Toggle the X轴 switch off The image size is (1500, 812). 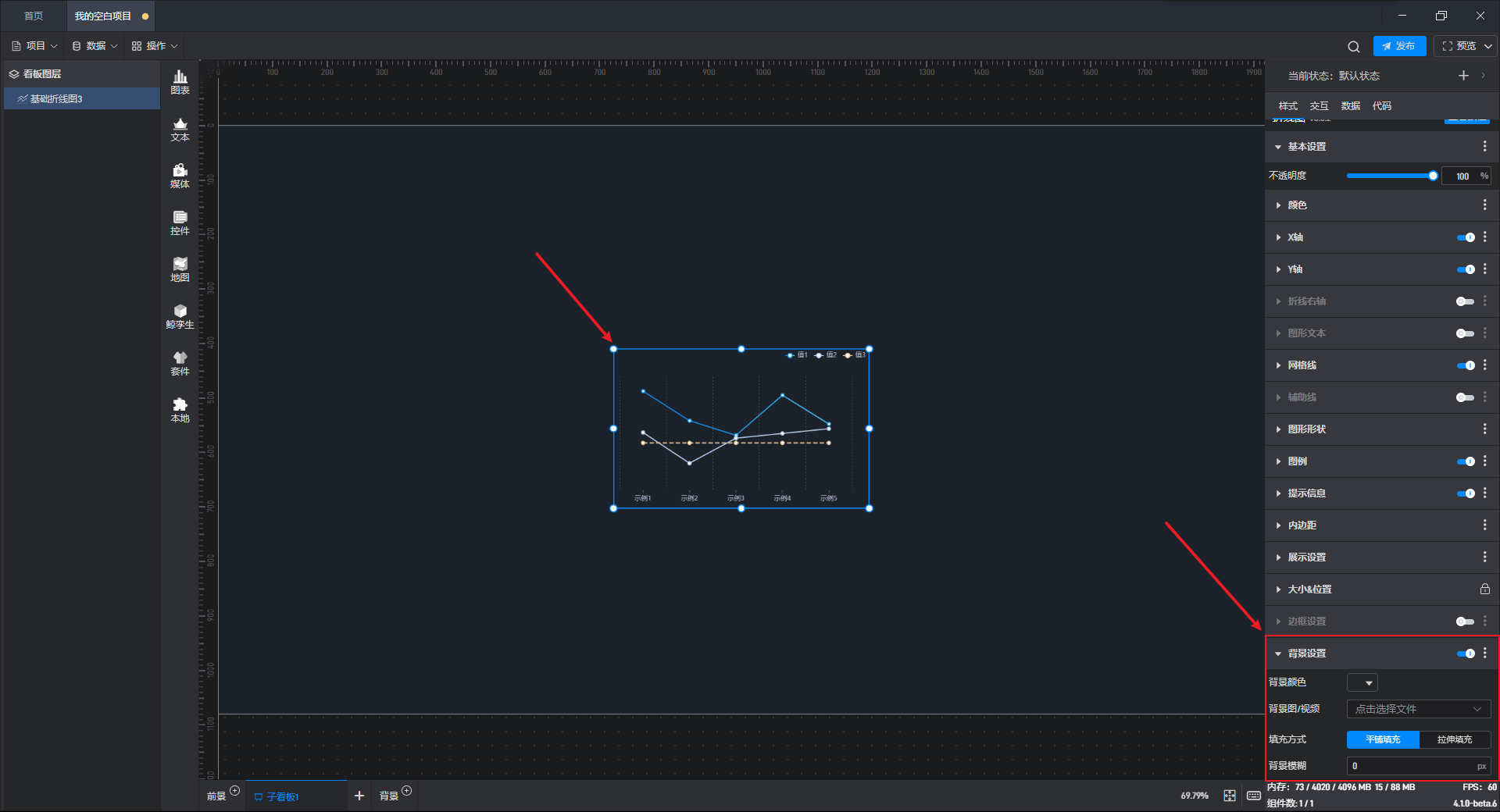tap(1466, 237)
